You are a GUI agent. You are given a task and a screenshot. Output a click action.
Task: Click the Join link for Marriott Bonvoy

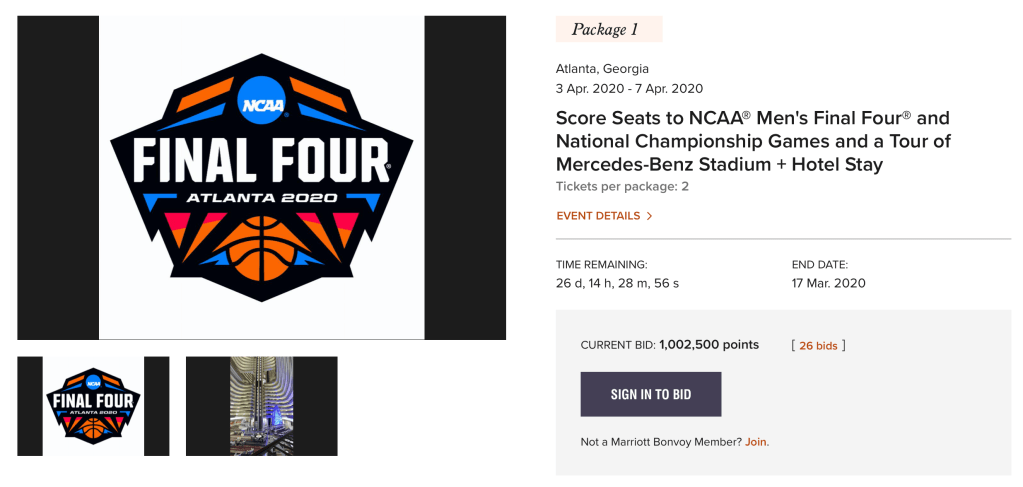point(756,442)
